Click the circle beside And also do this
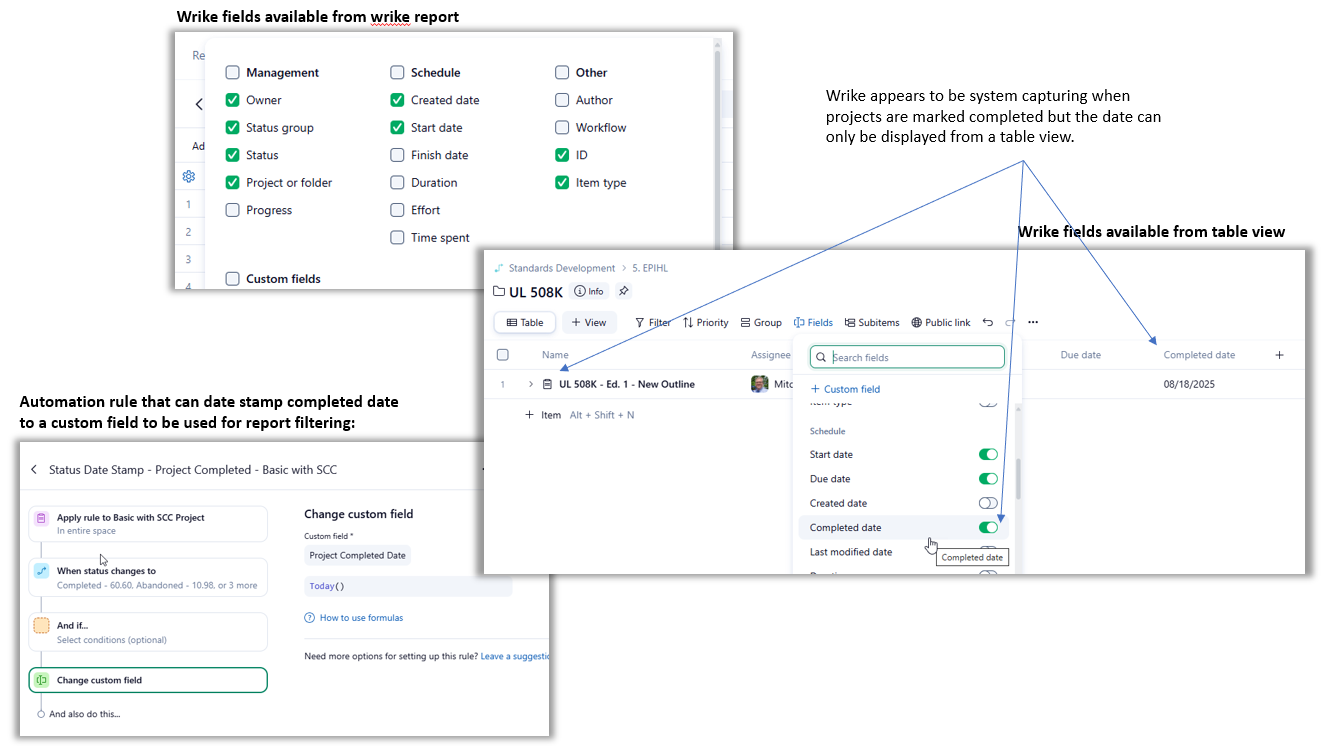Viewport: 1328px width, 753px height. [x=41, y=714]
